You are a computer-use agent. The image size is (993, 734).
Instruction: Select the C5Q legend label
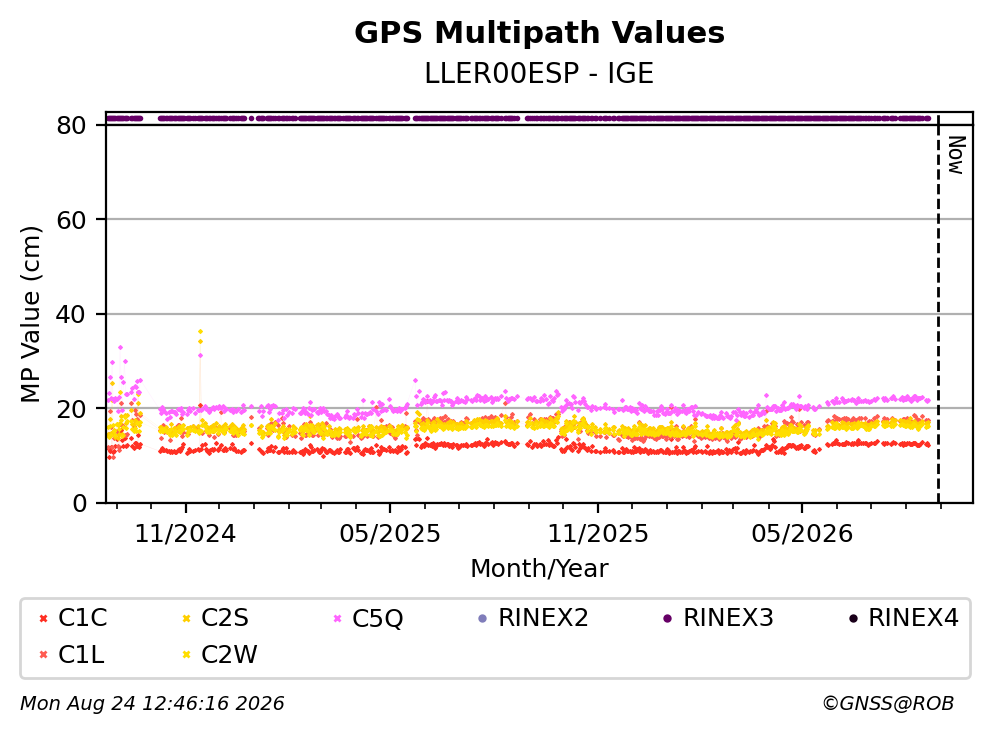click(377, 618)
